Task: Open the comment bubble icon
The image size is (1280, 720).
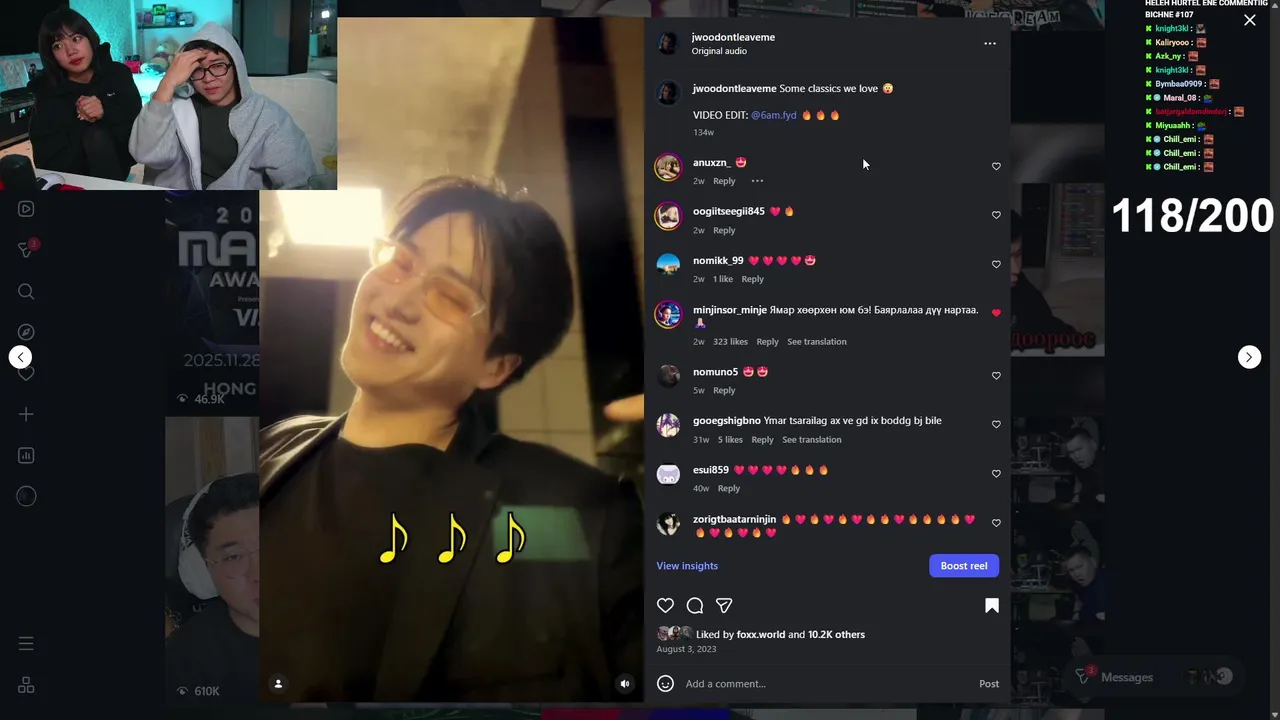Action: click(x=695, y=605)
